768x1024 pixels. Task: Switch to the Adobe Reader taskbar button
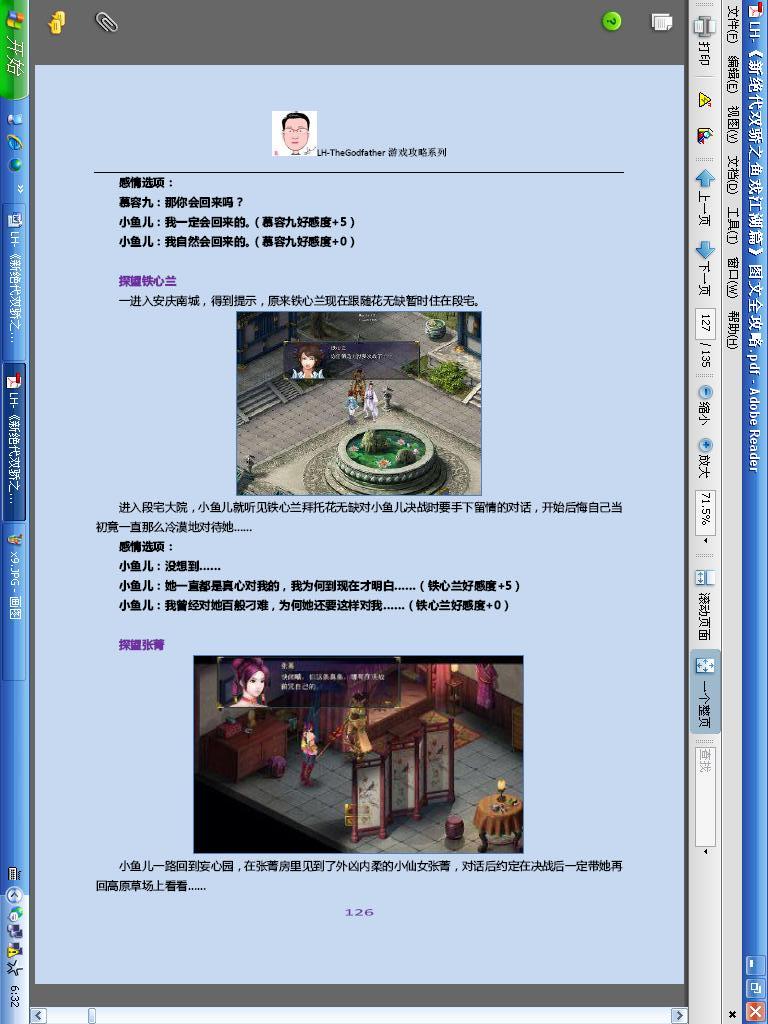click(x=14, y=441)
